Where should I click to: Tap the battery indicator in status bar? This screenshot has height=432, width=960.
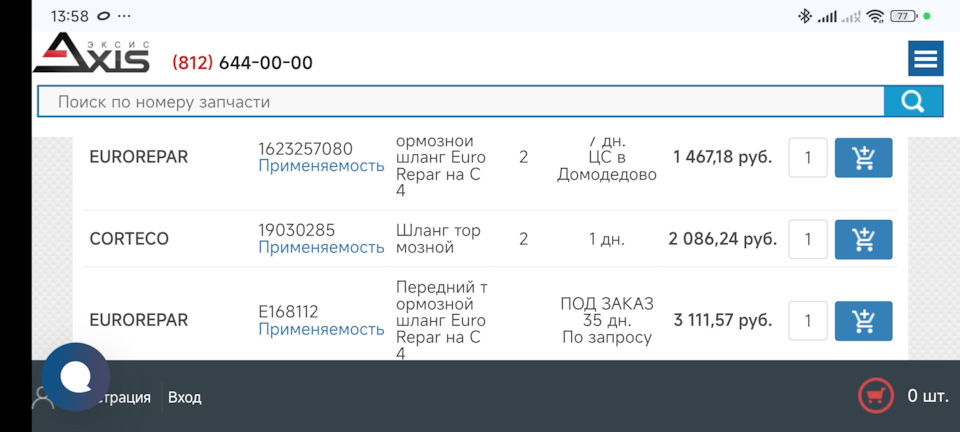tap(904, 17)
